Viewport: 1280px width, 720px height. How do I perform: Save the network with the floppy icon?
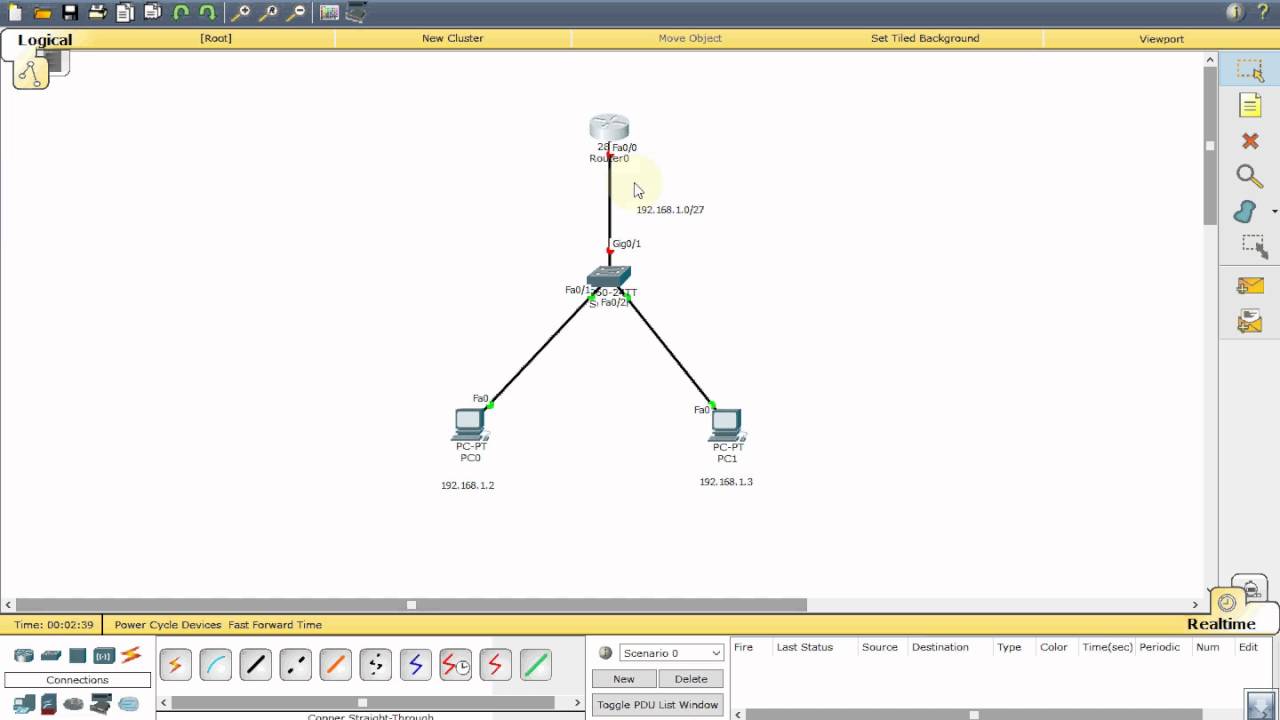coord(69,12)
